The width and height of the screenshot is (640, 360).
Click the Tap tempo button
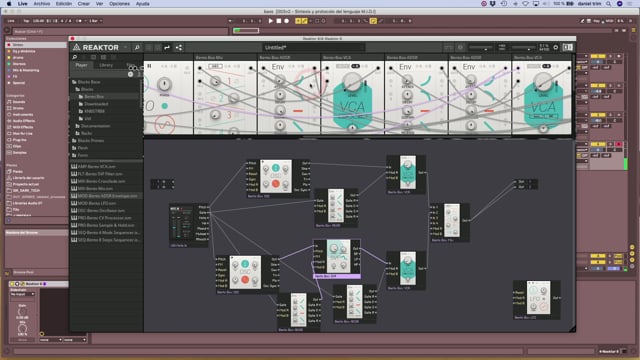click(27, 21)
